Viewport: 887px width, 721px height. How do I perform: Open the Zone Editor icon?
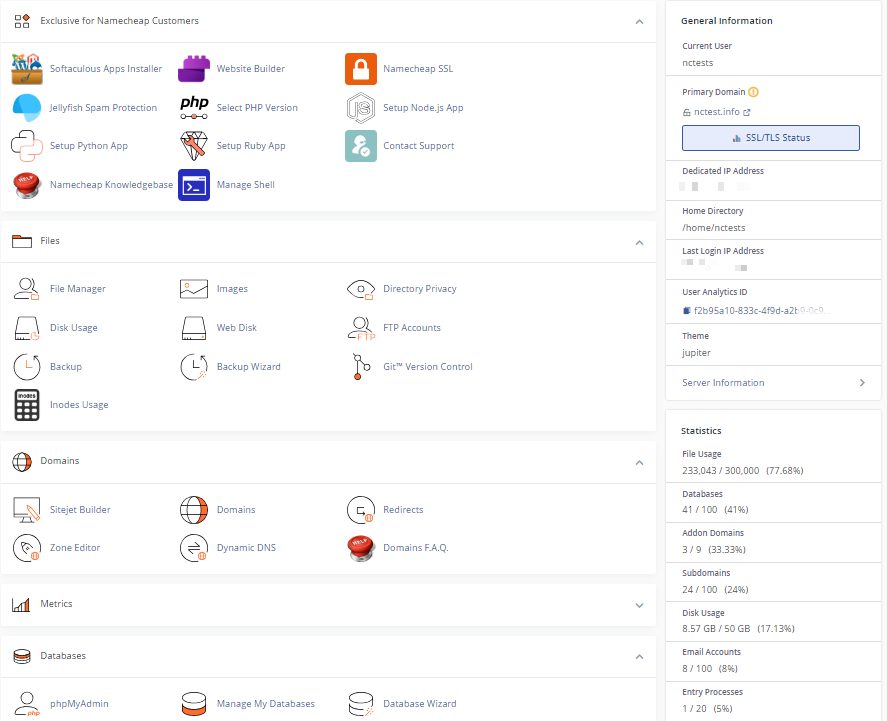coord(27,548)
